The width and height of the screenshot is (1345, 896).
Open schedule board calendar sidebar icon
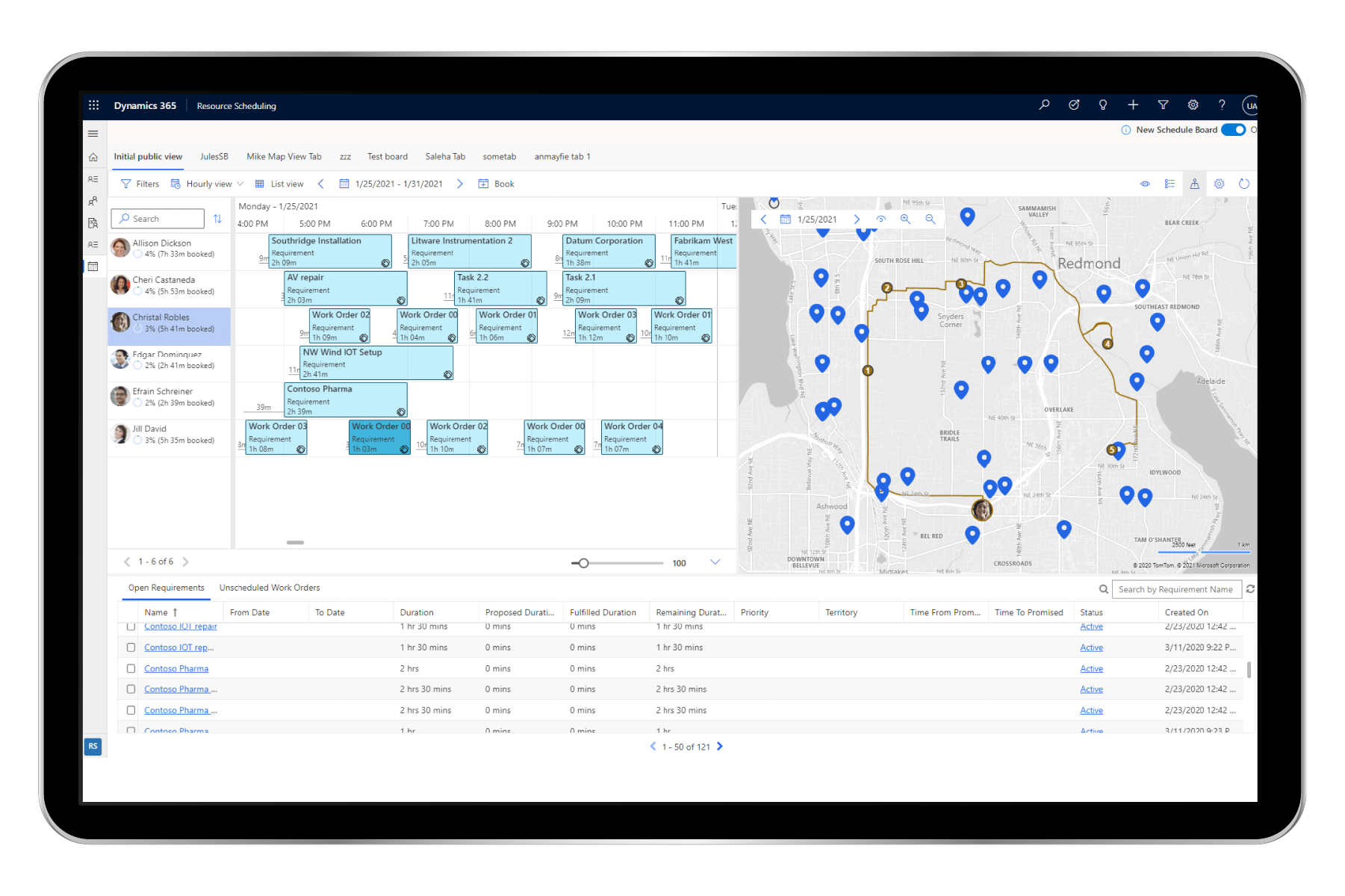[x=93, y=267]
